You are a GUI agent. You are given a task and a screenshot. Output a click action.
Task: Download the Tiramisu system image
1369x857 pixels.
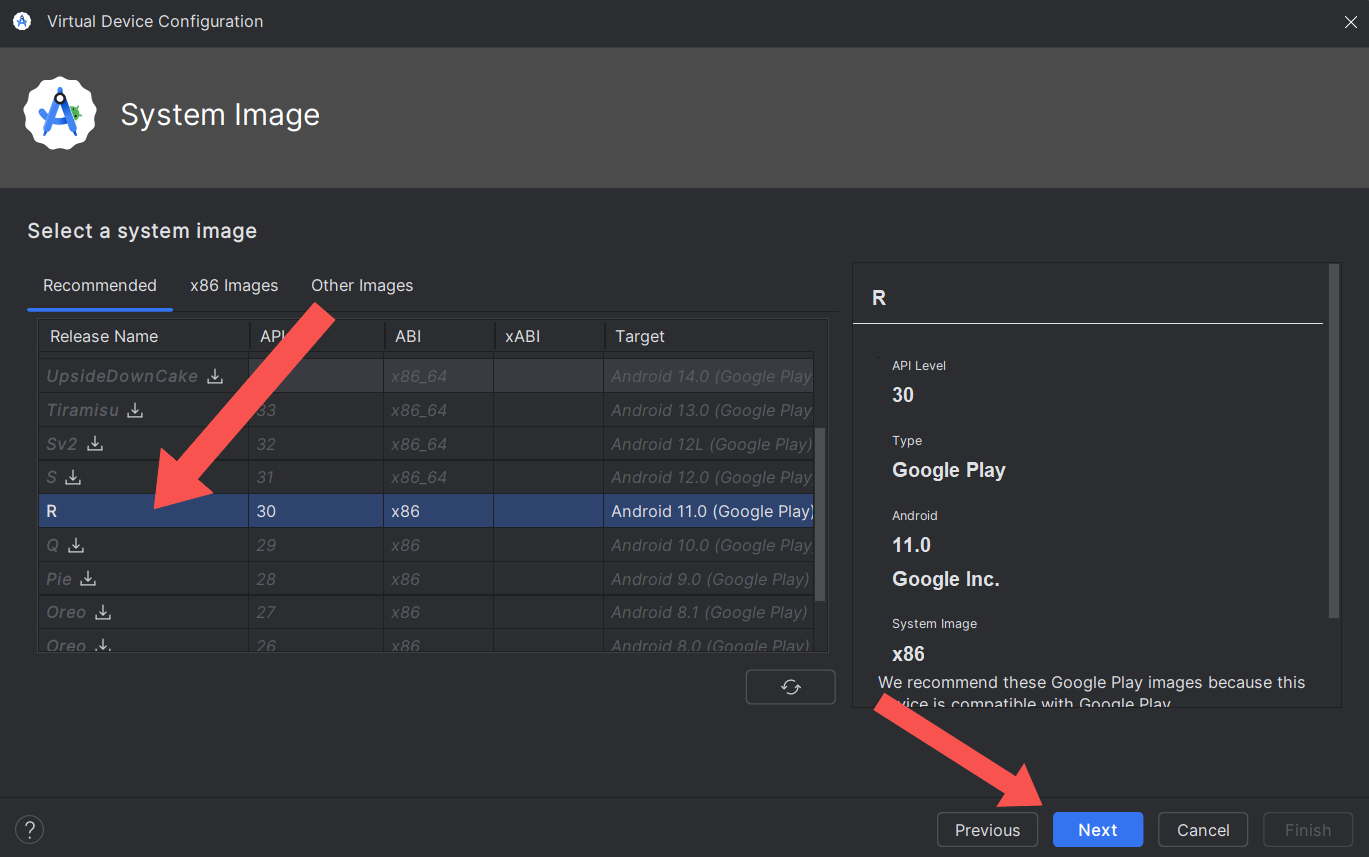(x=135, y=410)
